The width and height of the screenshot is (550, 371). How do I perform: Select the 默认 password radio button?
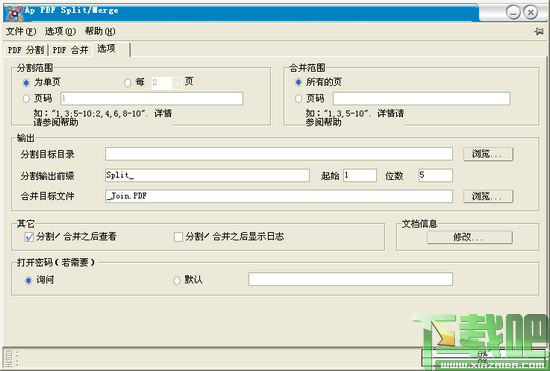[x=177, y=281]
